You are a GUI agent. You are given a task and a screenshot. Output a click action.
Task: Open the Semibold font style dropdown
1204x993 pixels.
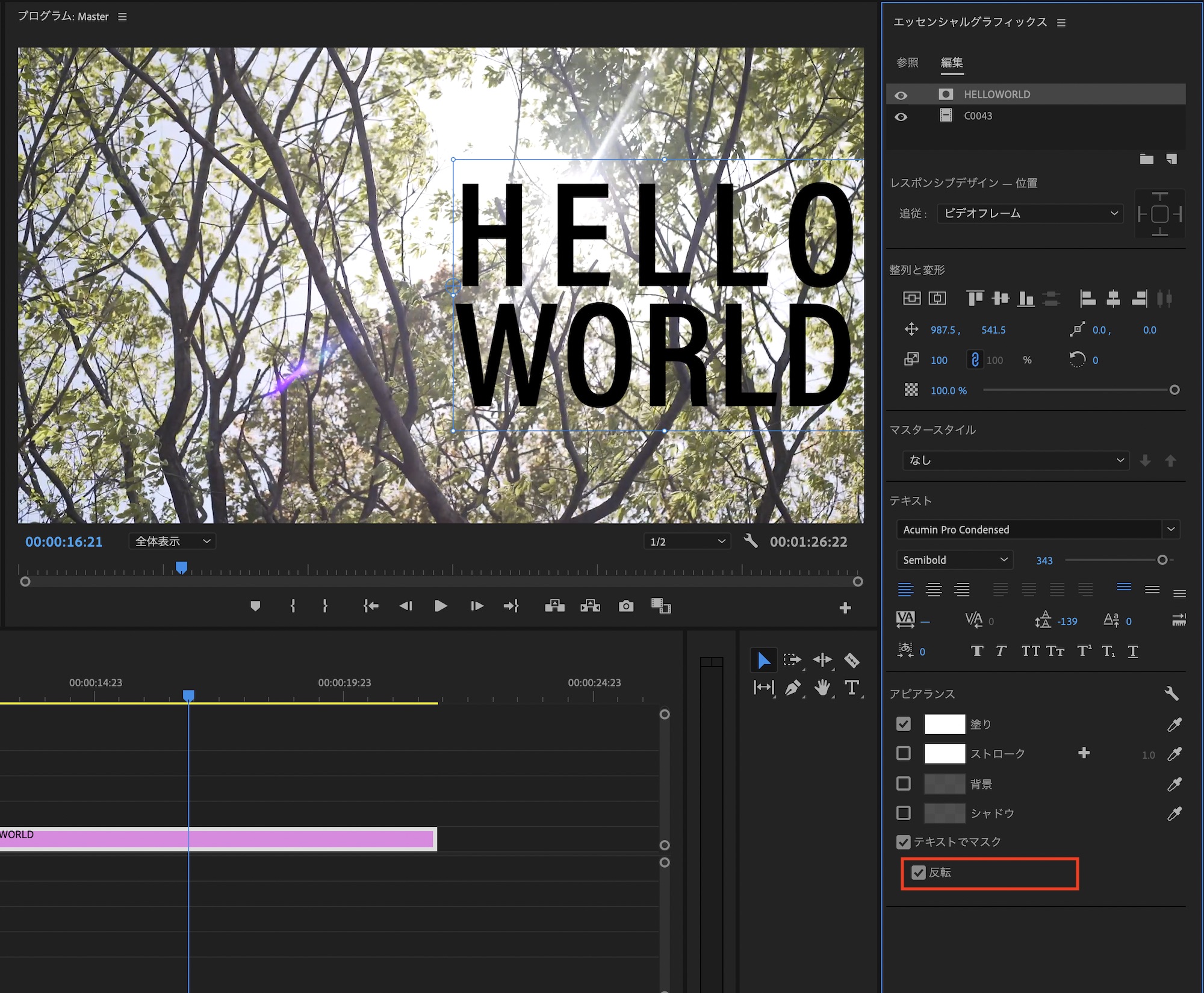tap(954, 560)
